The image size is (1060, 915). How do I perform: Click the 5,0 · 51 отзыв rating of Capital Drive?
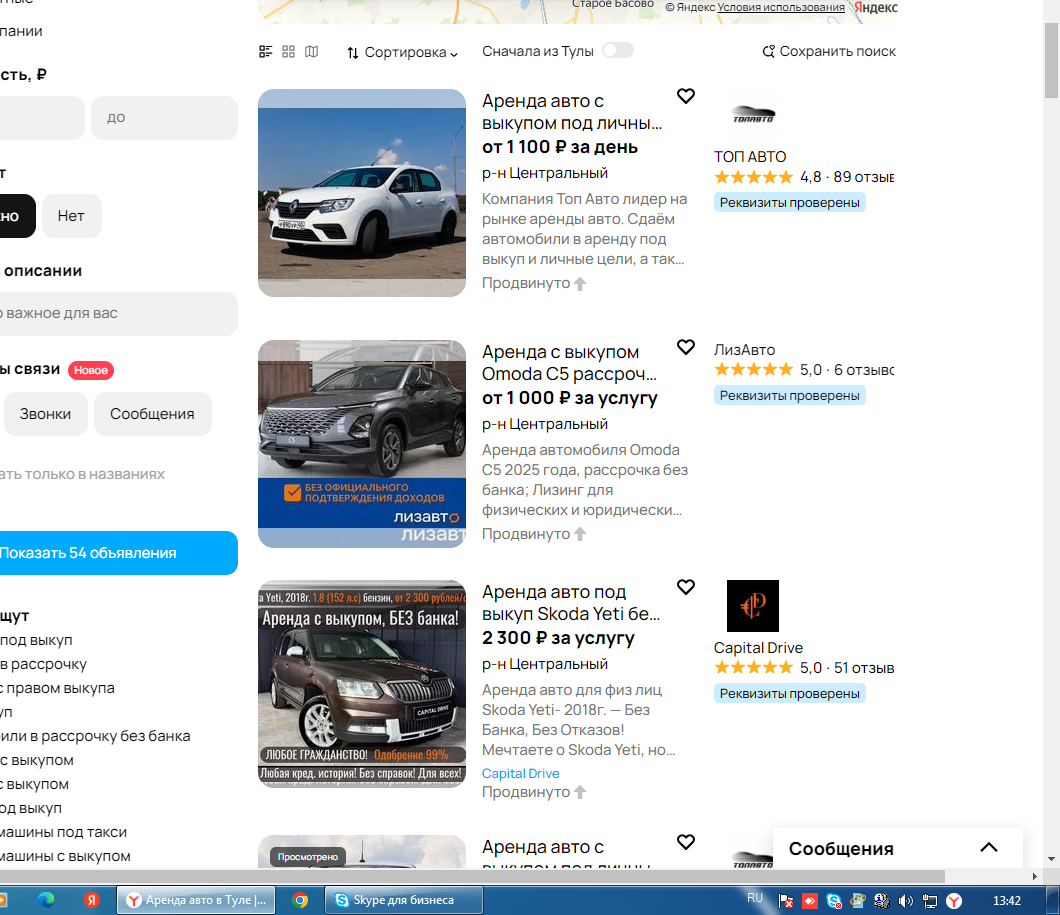click(804, 668)
